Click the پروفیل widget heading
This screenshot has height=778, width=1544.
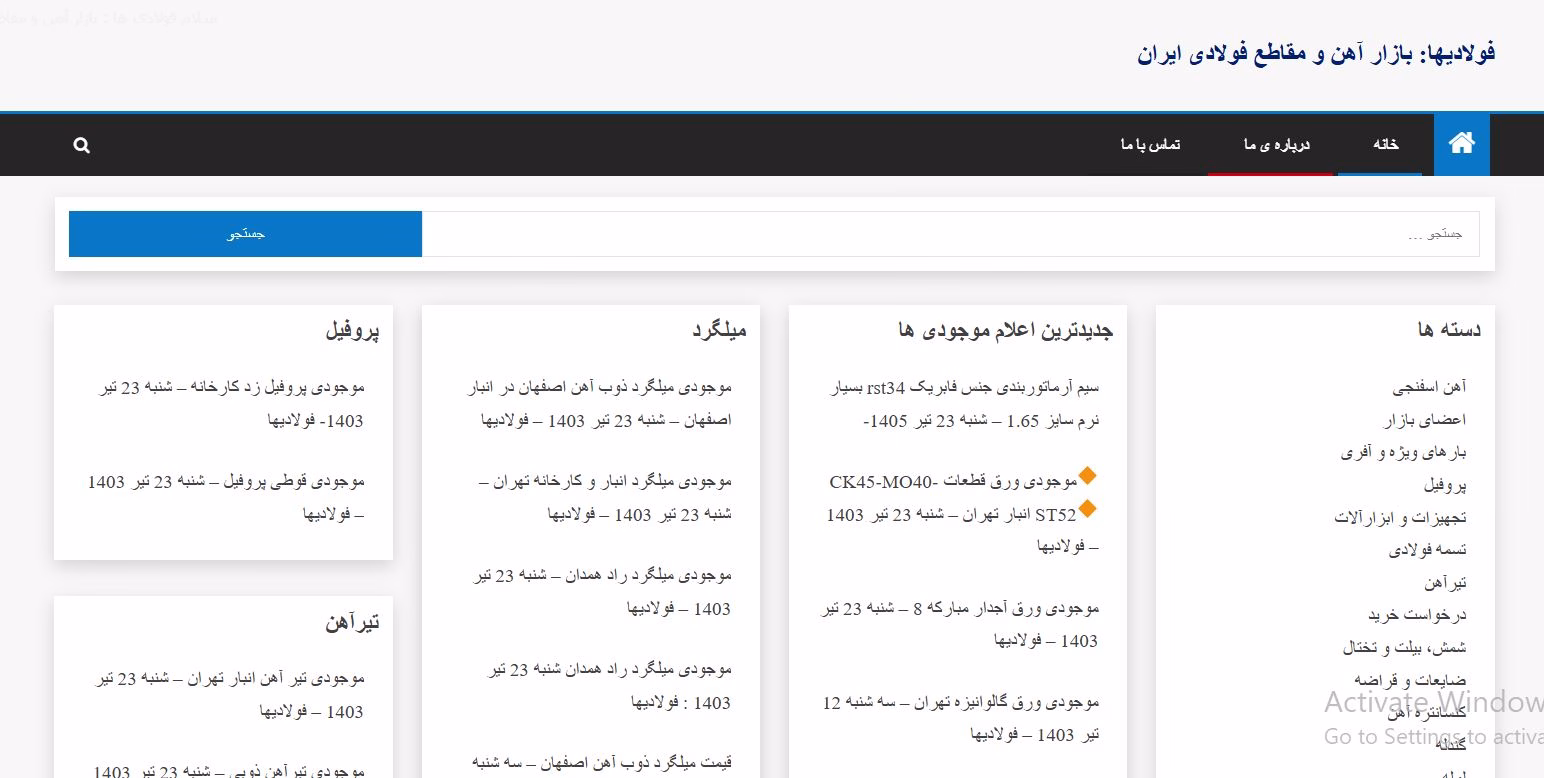tap(352, 330)
